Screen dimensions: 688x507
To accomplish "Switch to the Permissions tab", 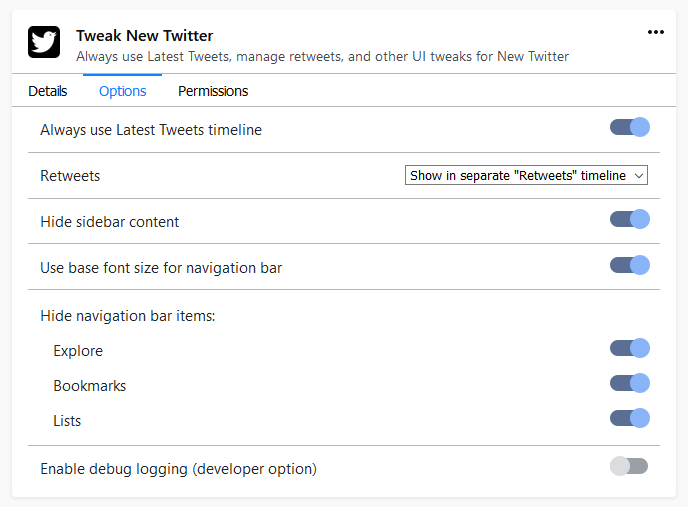I will (x=213, y=91).
